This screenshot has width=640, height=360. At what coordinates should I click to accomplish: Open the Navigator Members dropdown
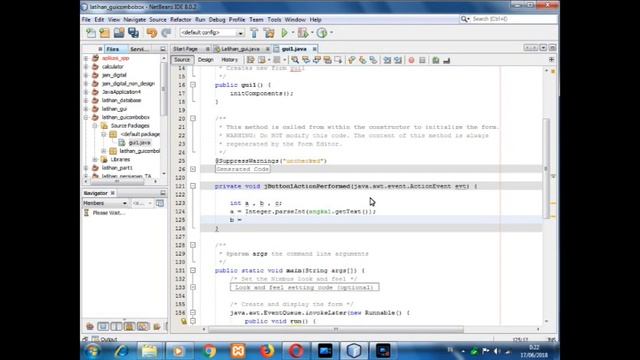coord(105,203)
